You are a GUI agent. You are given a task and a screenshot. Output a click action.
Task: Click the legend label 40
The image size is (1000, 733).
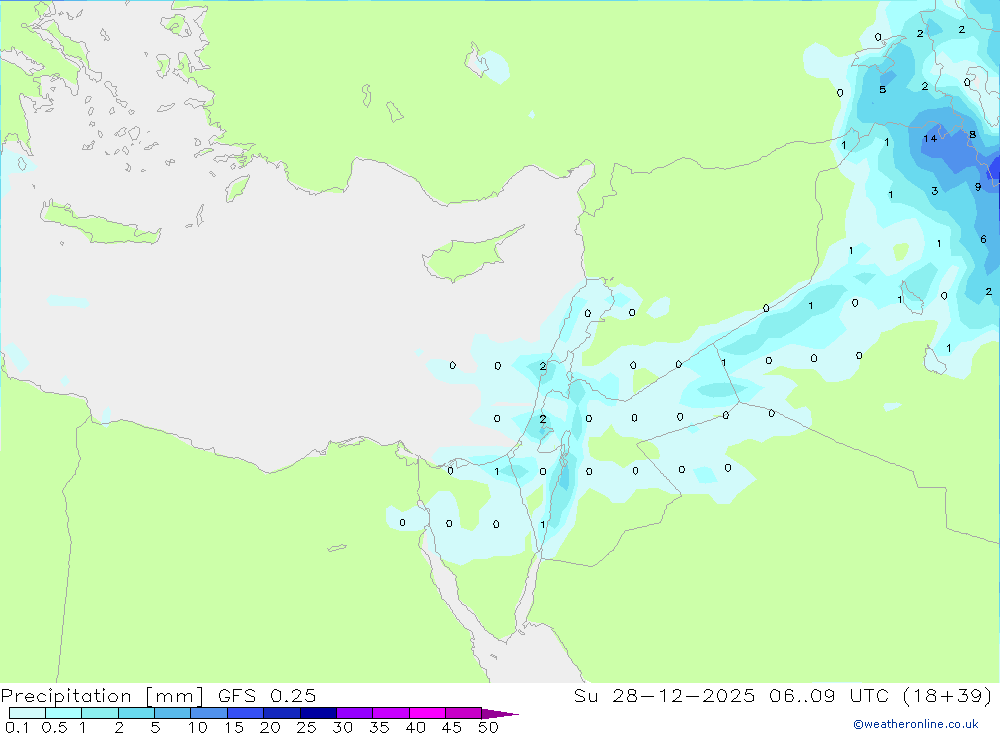pos(416,727)
